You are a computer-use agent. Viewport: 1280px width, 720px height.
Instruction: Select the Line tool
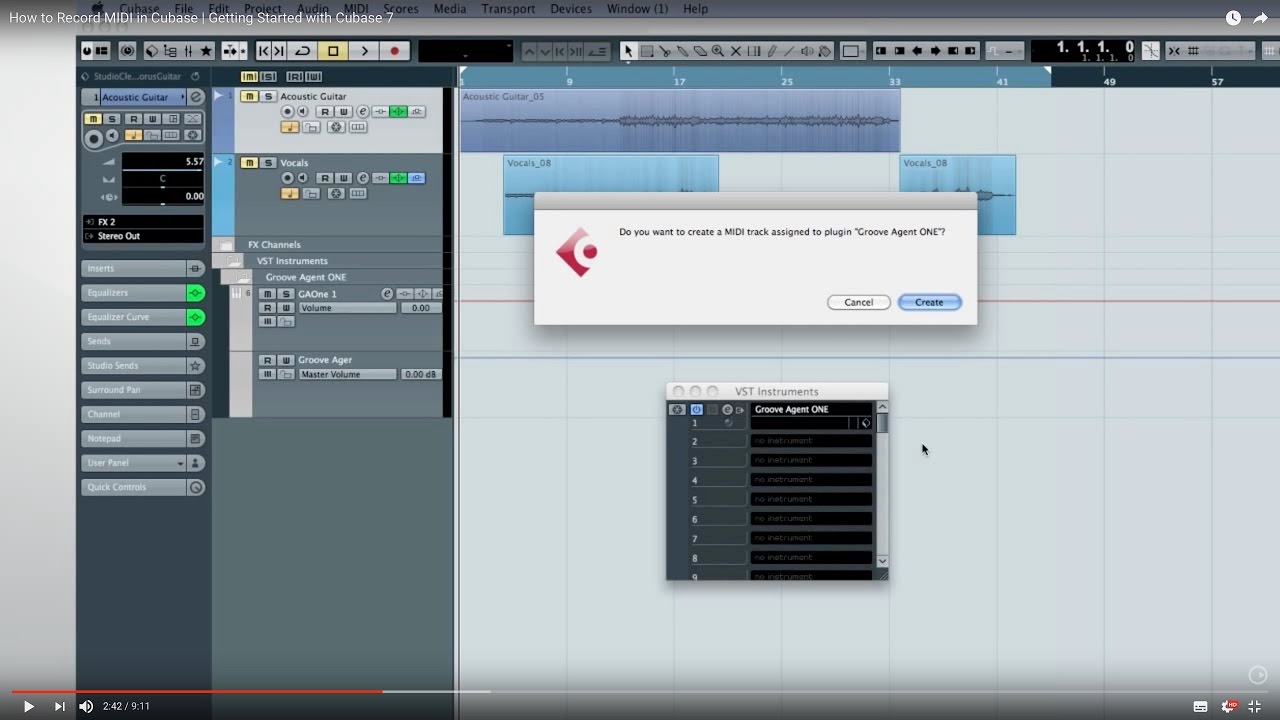click(790, 51)
